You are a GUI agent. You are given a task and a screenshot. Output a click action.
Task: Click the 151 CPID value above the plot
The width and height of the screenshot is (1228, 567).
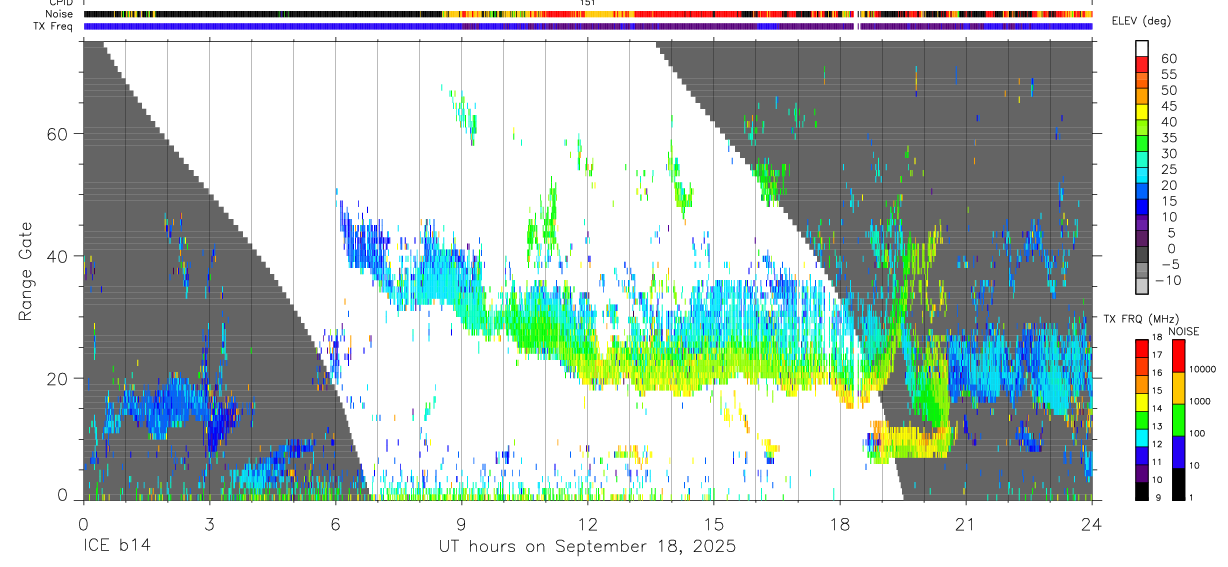click(588, 3)
